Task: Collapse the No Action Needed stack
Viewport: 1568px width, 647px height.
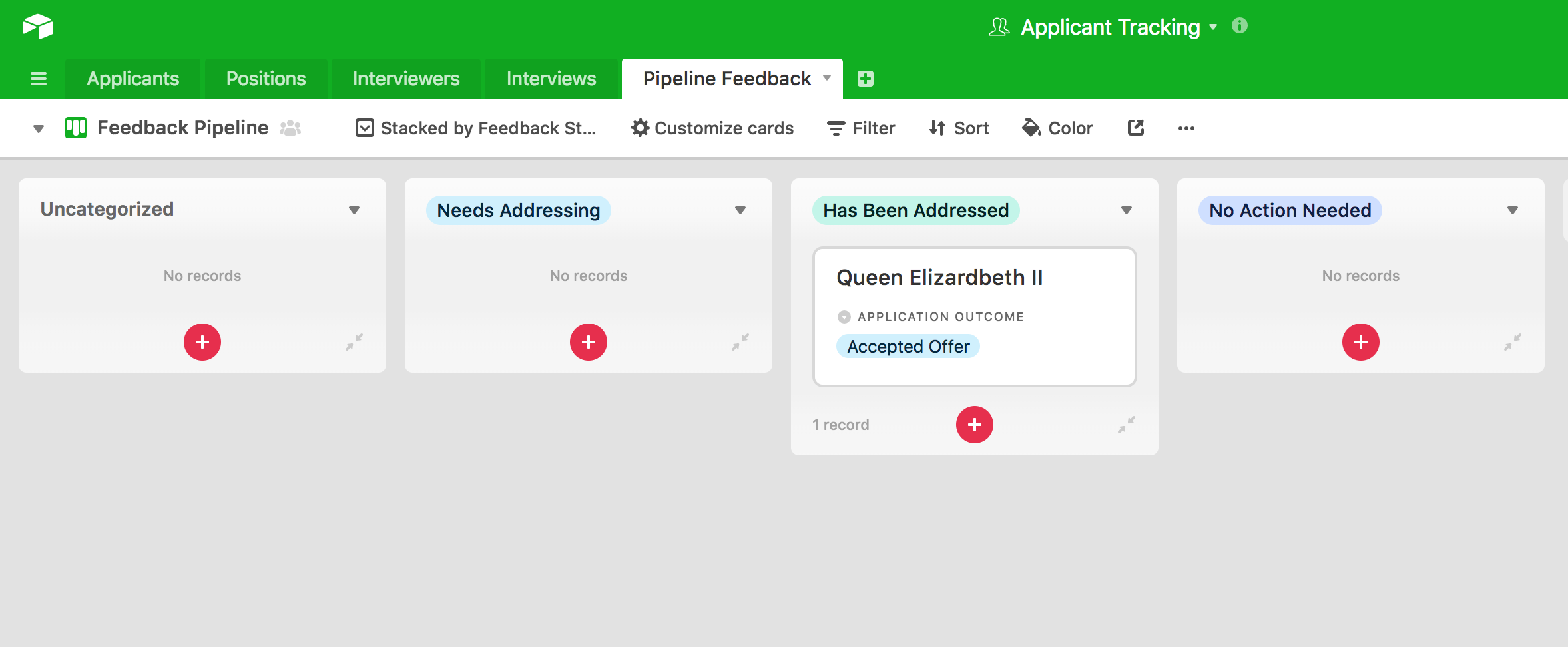Action: pos(1513,342)
